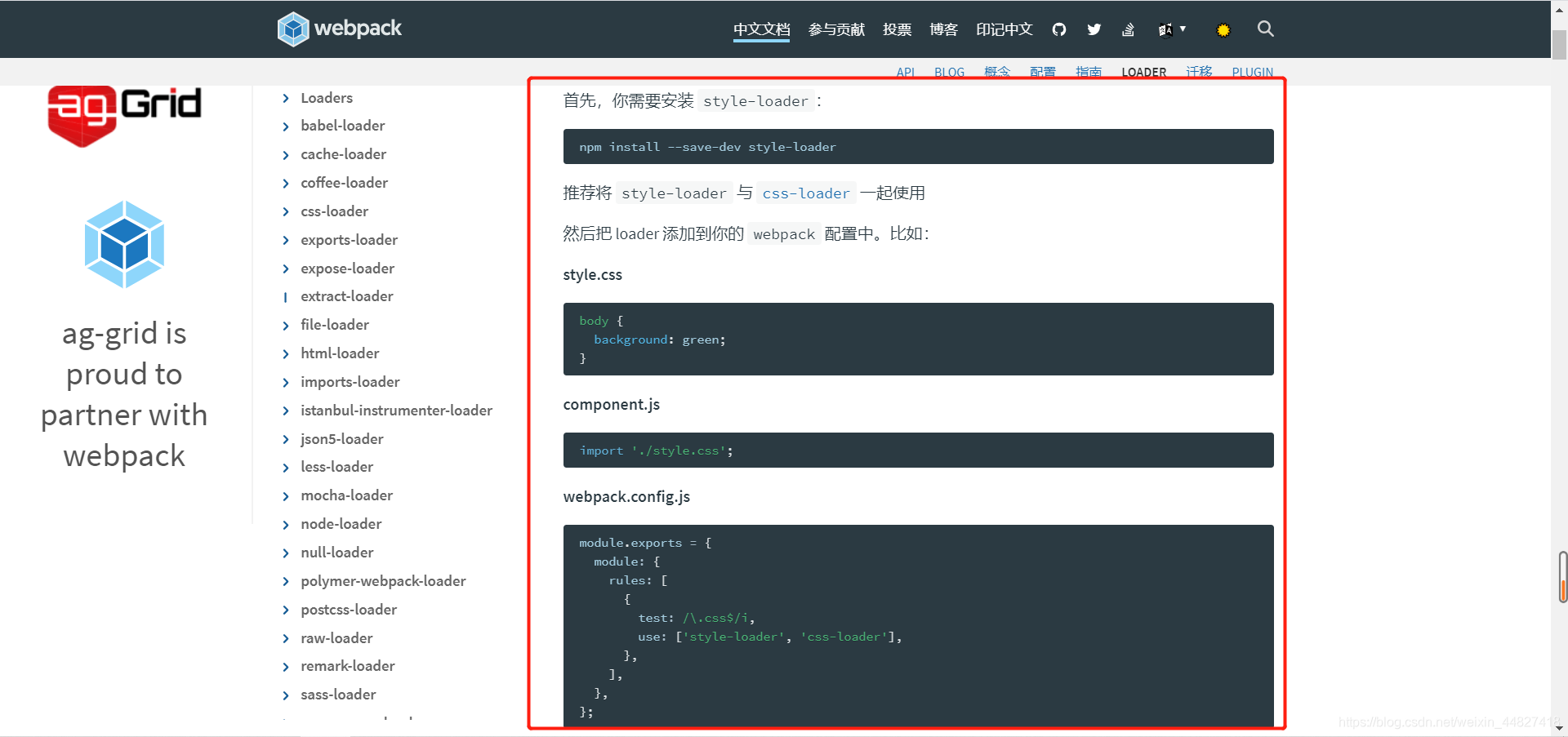Expand the cache-loader chevron
The width and height of the screenshot is (1568, 737).
[x=285, y=155]
